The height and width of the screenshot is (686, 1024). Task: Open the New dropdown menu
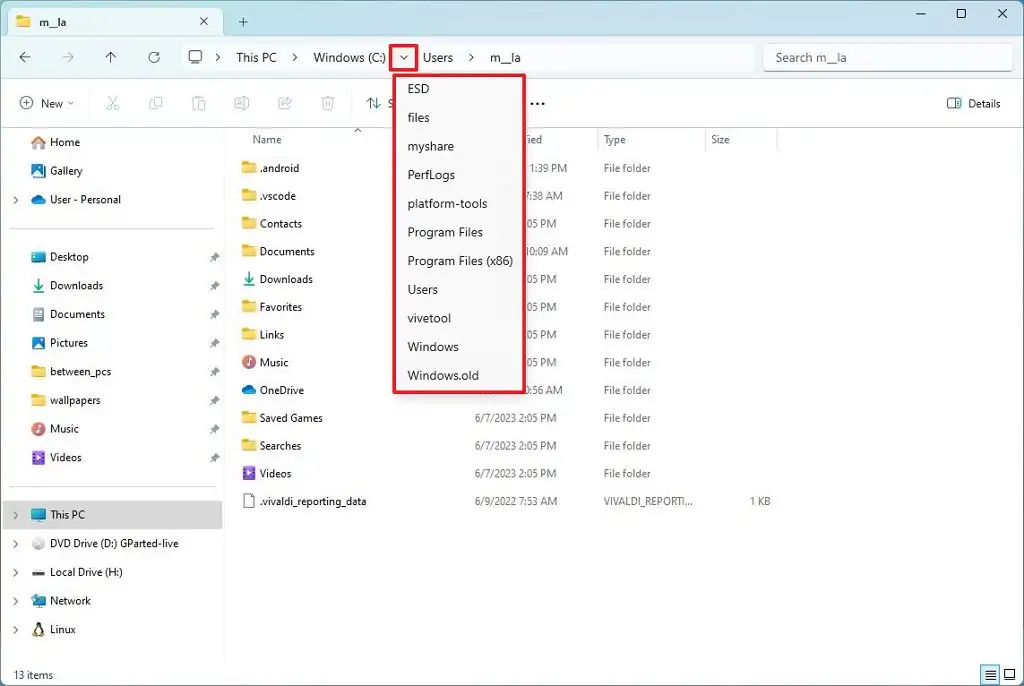[x=46, y=103]
